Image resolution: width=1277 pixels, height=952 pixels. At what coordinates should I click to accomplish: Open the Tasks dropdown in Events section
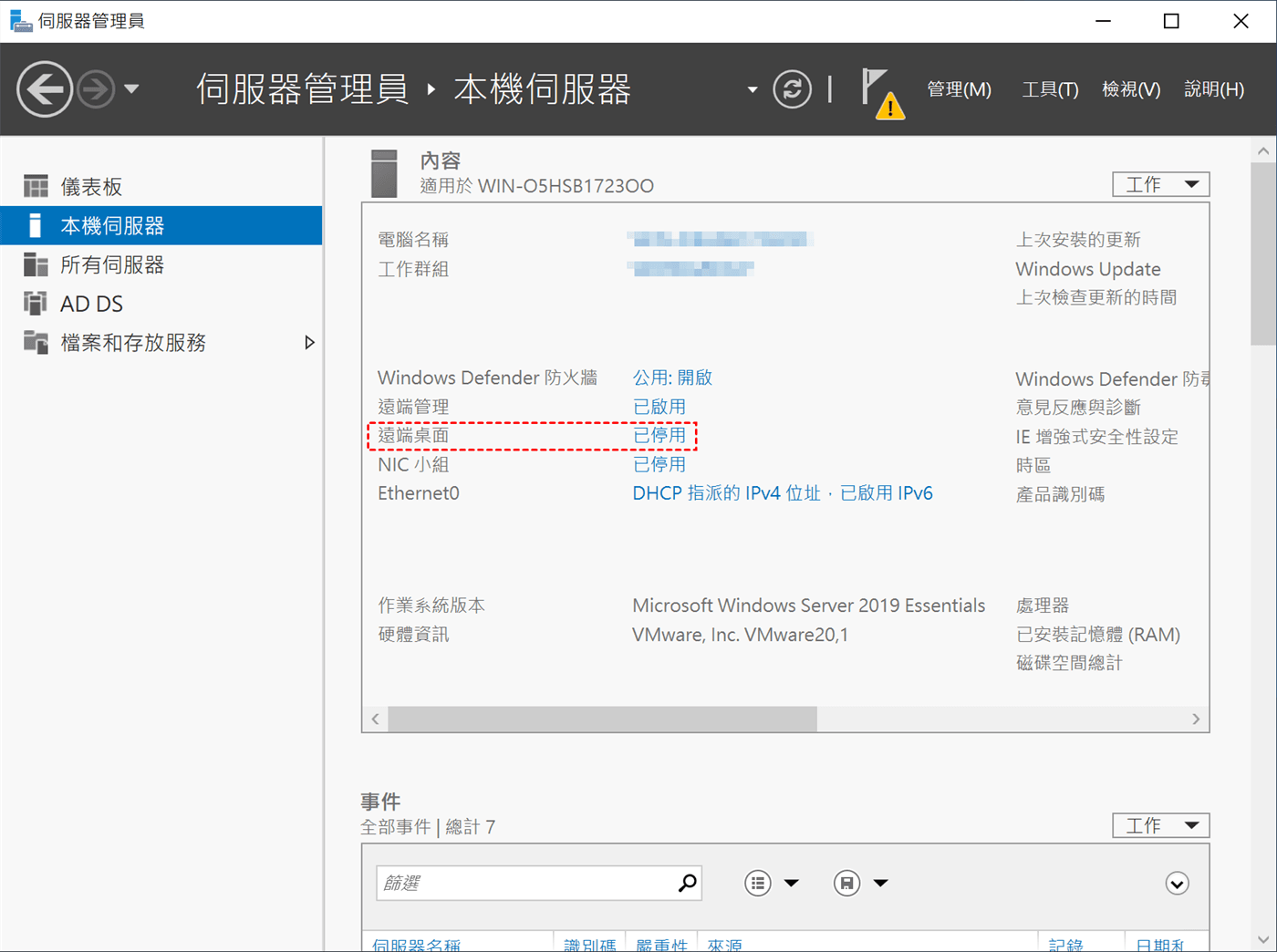(1160, 825)
